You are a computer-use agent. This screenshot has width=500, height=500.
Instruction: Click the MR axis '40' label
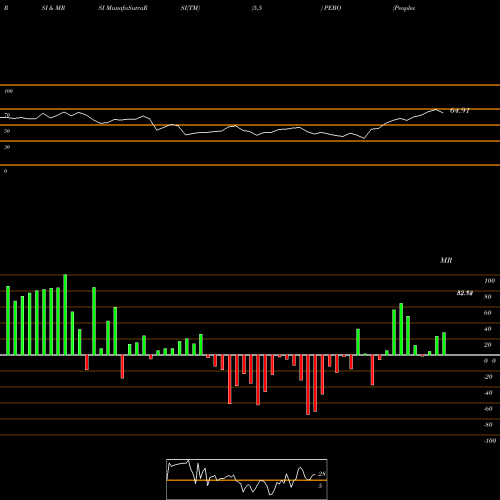point(488,329)
